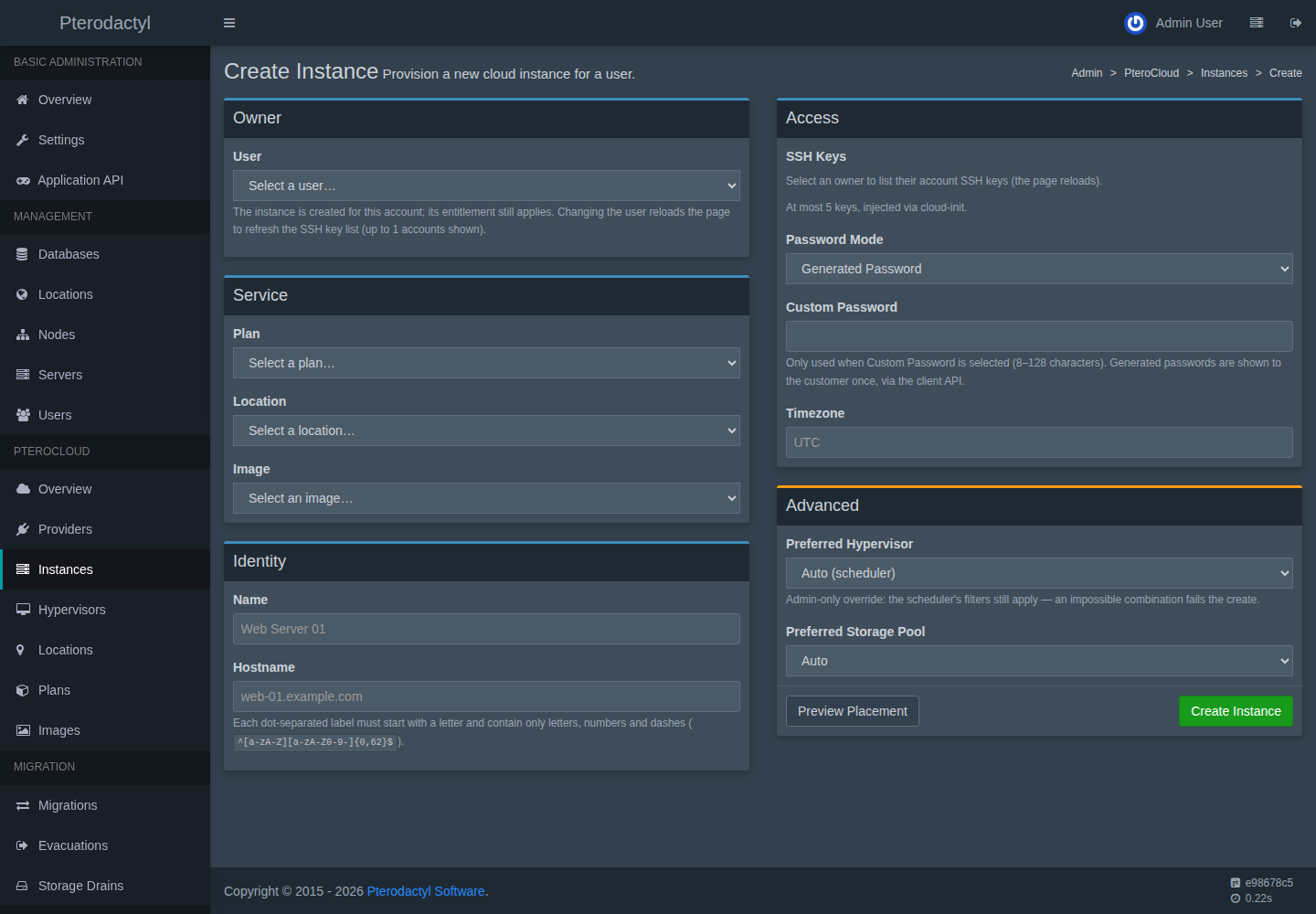Click the Pterodactyl logo title

[x=105, y=23]
